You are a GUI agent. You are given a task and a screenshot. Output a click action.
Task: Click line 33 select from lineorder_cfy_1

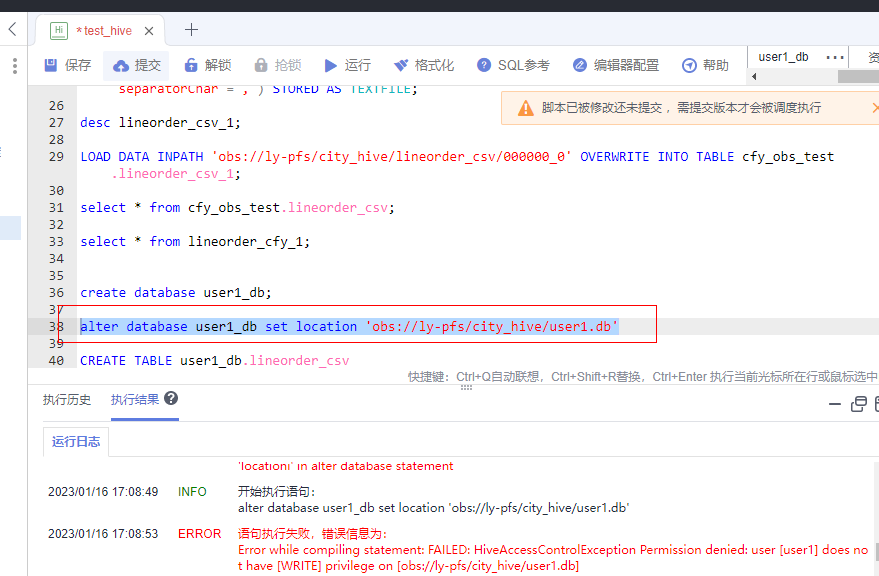coord(195,242)
